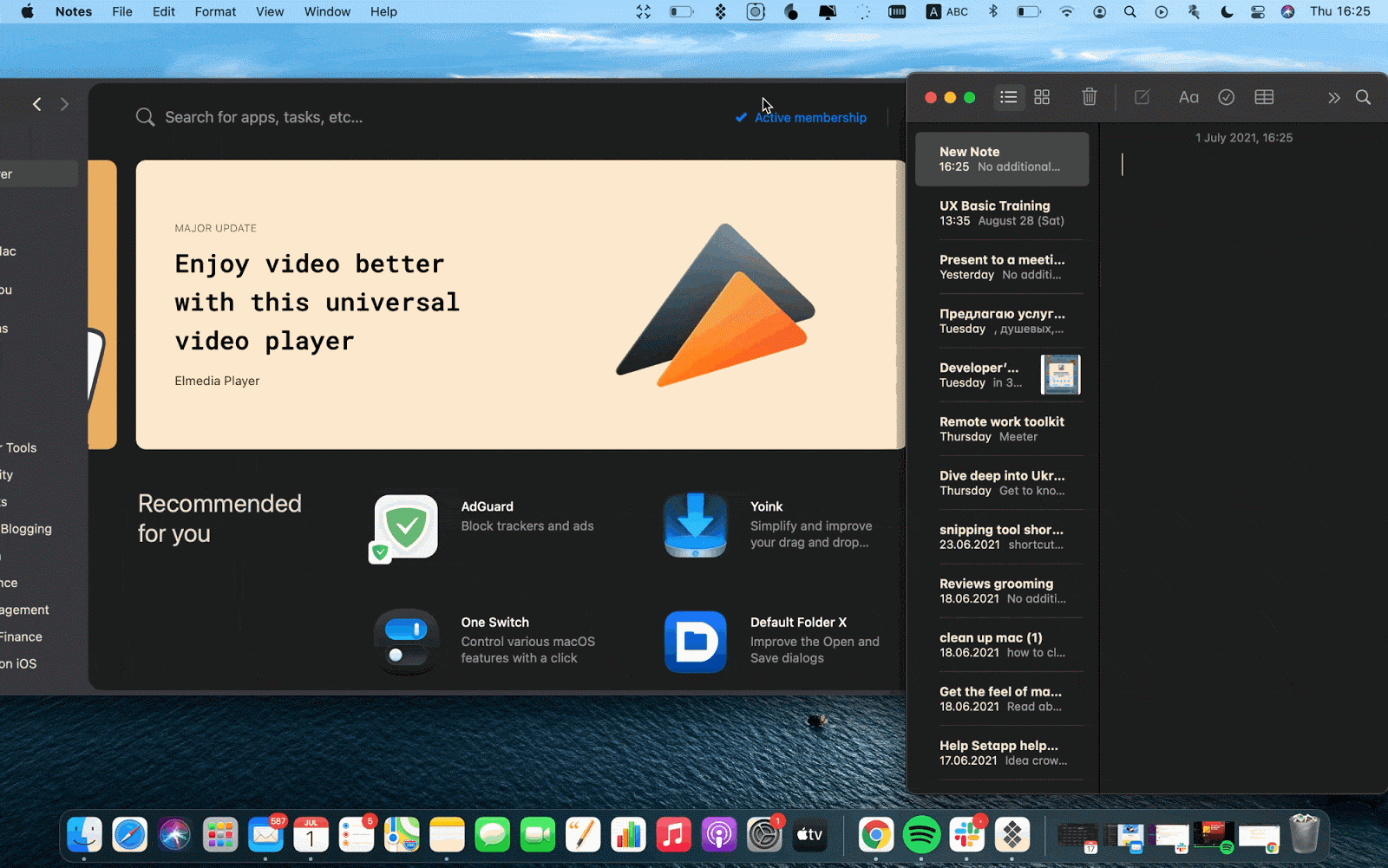Open Mail from the Dock

tap(265, 835)
